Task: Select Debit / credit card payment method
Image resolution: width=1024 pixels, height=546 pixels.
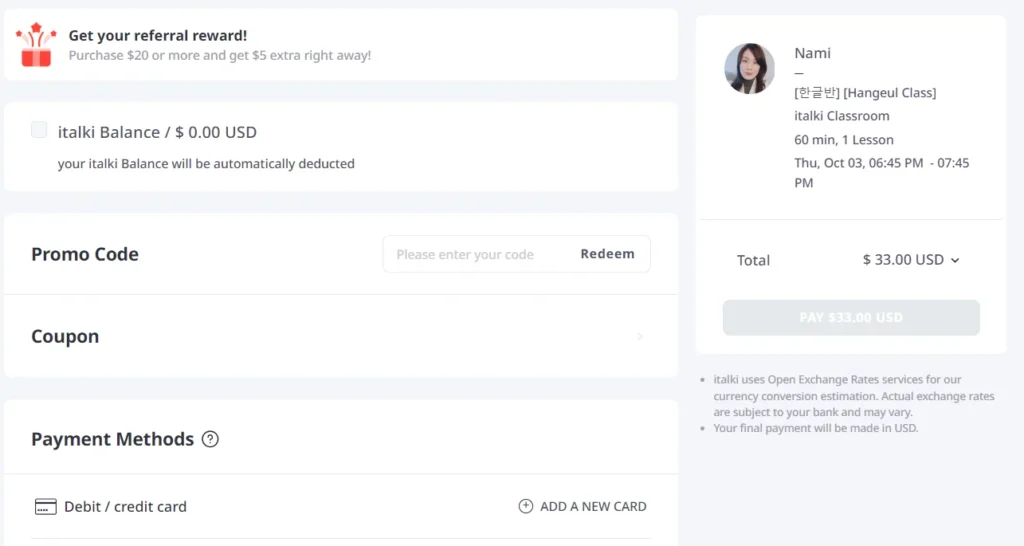Action: [x=125, y=507]
